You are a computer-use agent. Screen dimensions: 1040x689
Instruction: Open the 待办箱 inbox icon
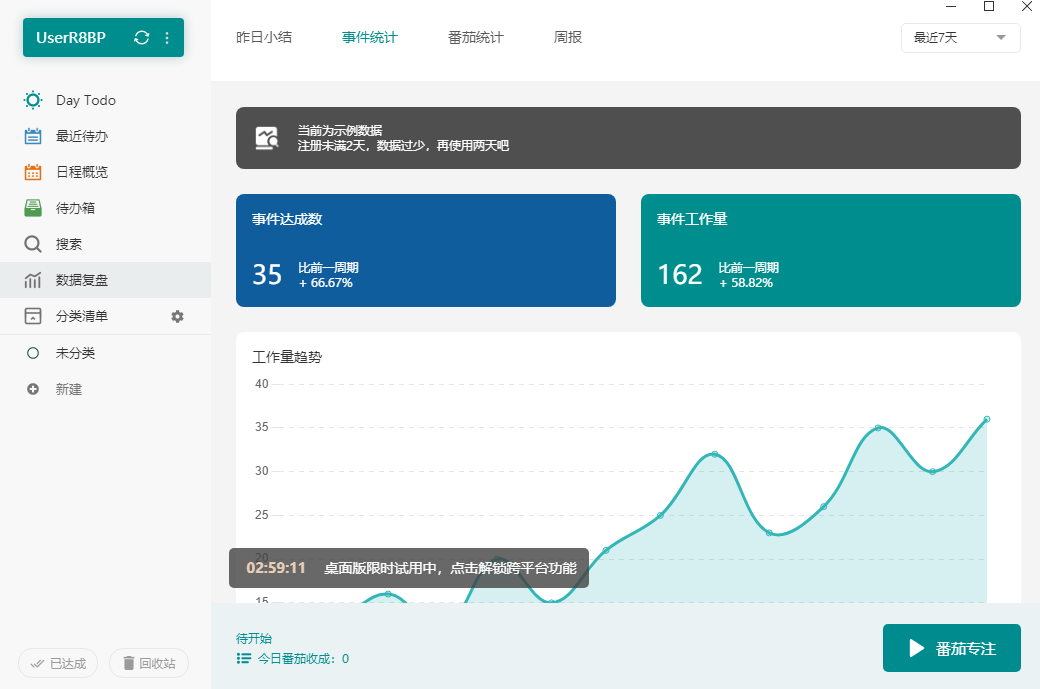31,207
